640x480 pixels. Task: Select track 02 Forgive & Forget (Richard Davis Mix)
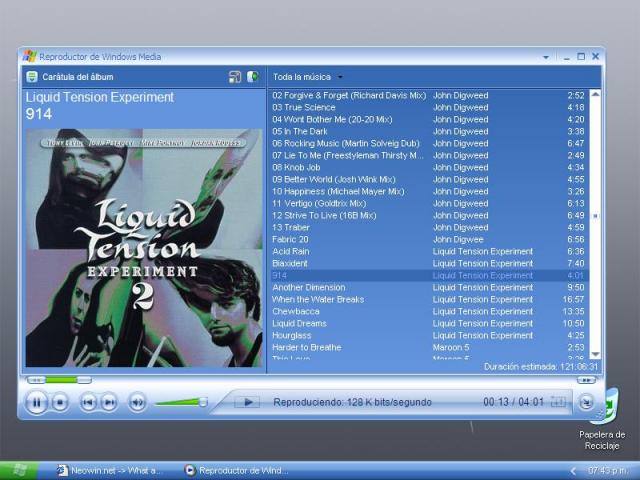430,96
